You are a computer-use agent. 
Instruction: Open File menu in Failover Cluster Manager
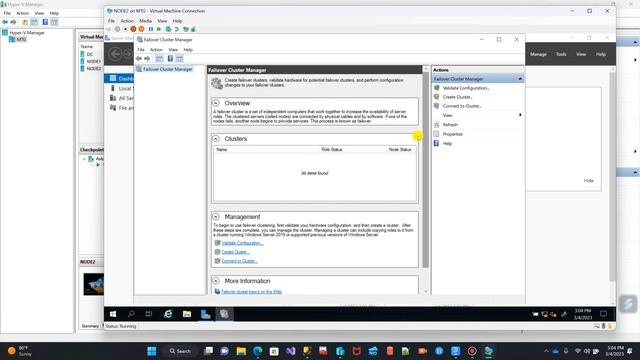[x=141, y=50]
